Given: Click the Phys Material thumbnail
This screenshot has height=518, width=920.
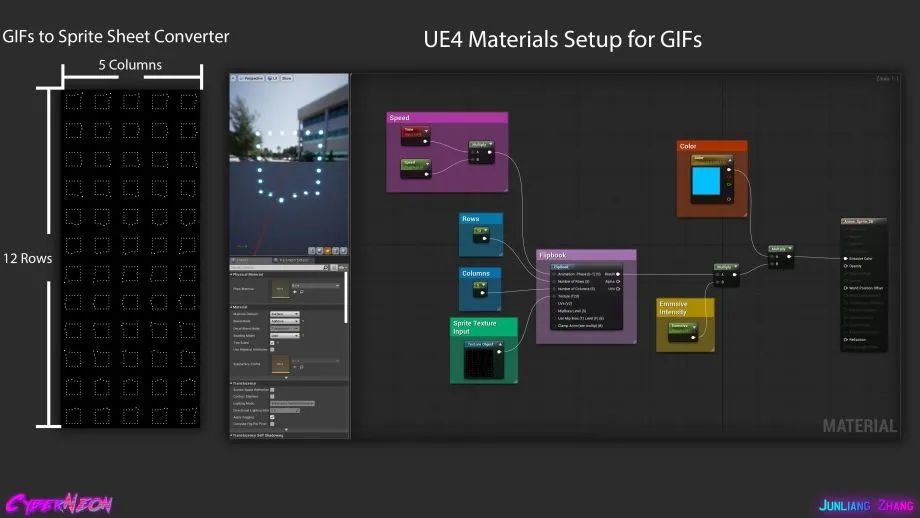Looking at the screenshot, I should click(x=280, y=289).
